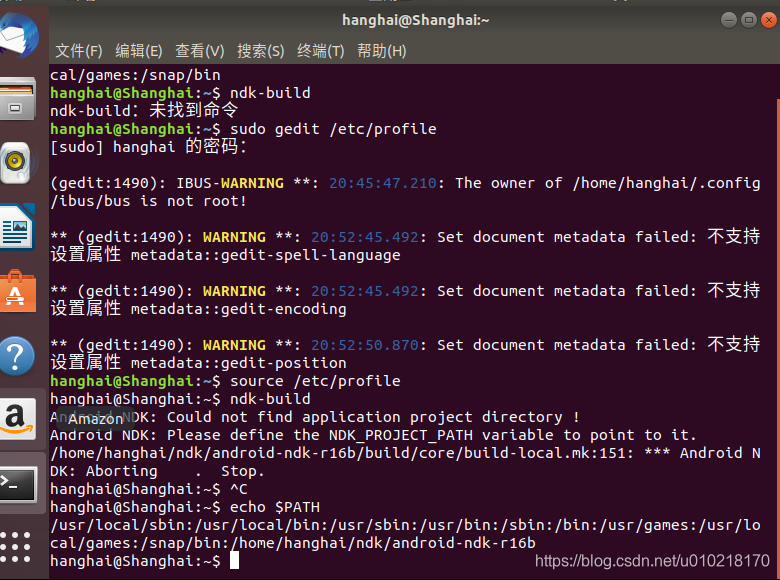Click 'metadata::gedit-encoding' text
The width and height of the screenshot is (780, 580).
(239, 309)
